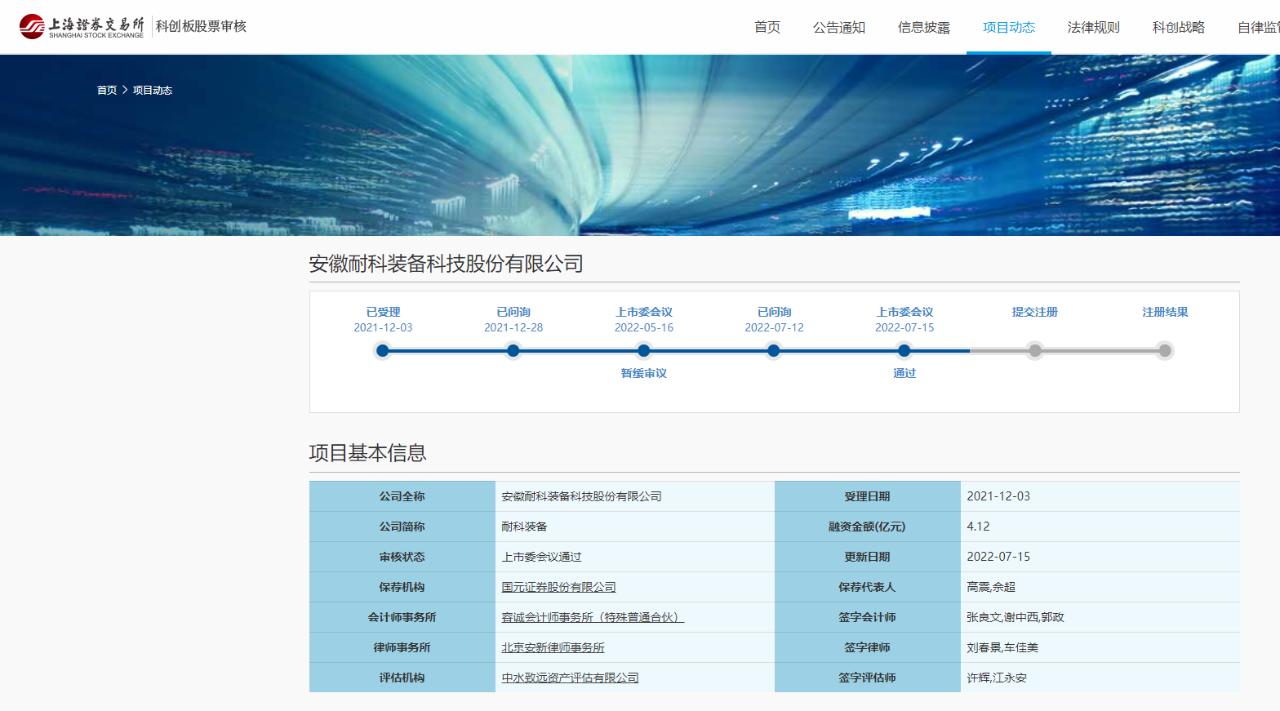The width and height of the screenshot is (1280, 711).
Task: Click the 融资金额(亿元) label cell
Action: click(868, 526)
